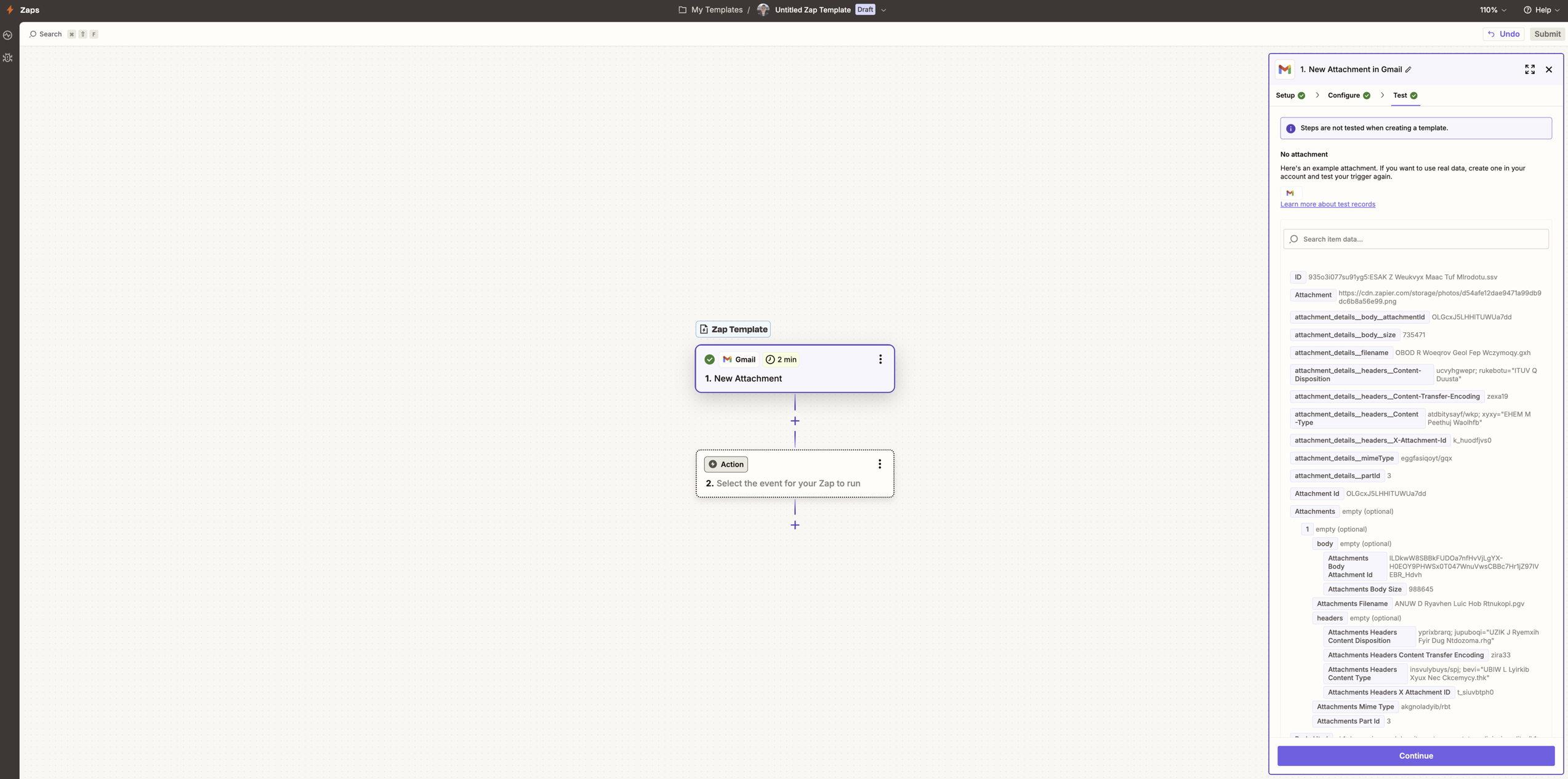
Task: Expand the panel to fullscreen
Action: (1530, 70)
